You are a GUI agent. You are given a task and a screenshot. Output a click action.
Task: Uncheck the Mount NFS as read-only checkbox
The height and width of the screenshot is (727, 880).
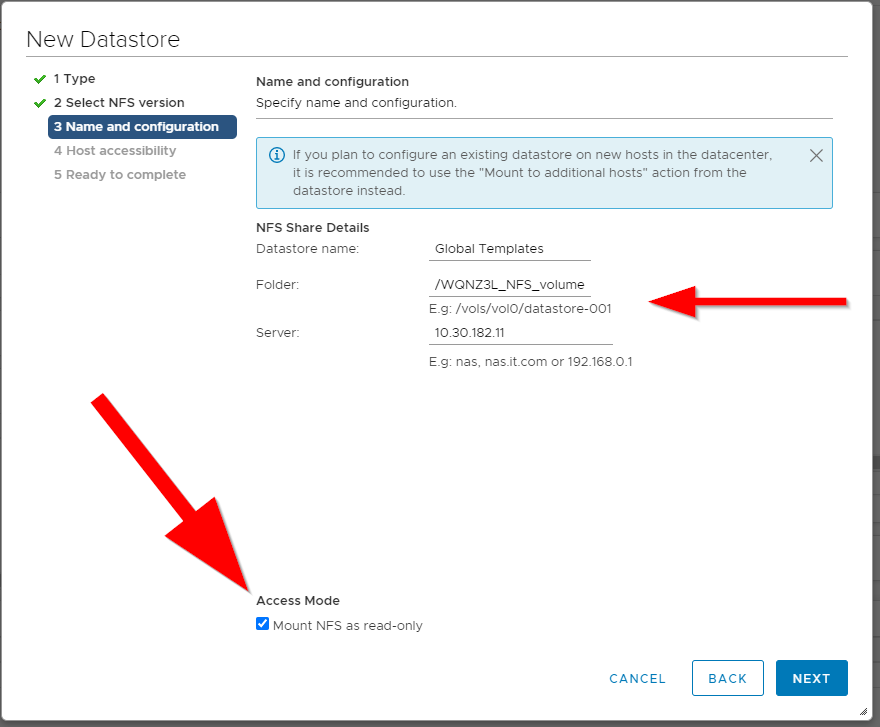pos(262,624)
